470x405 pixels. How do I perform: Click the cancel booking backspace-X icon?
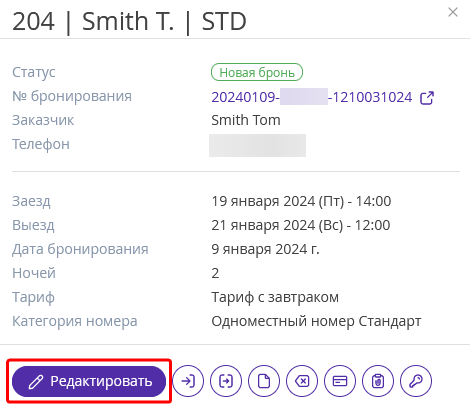pyautogui.click(x=302, y=381)
